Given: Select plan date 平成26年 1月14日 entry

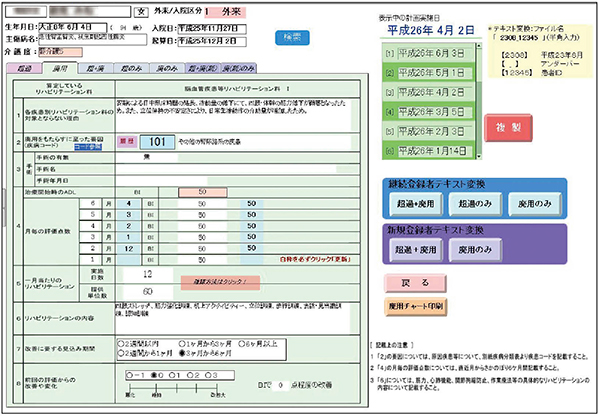Looking at the screenshot, I should coord(425,149).
